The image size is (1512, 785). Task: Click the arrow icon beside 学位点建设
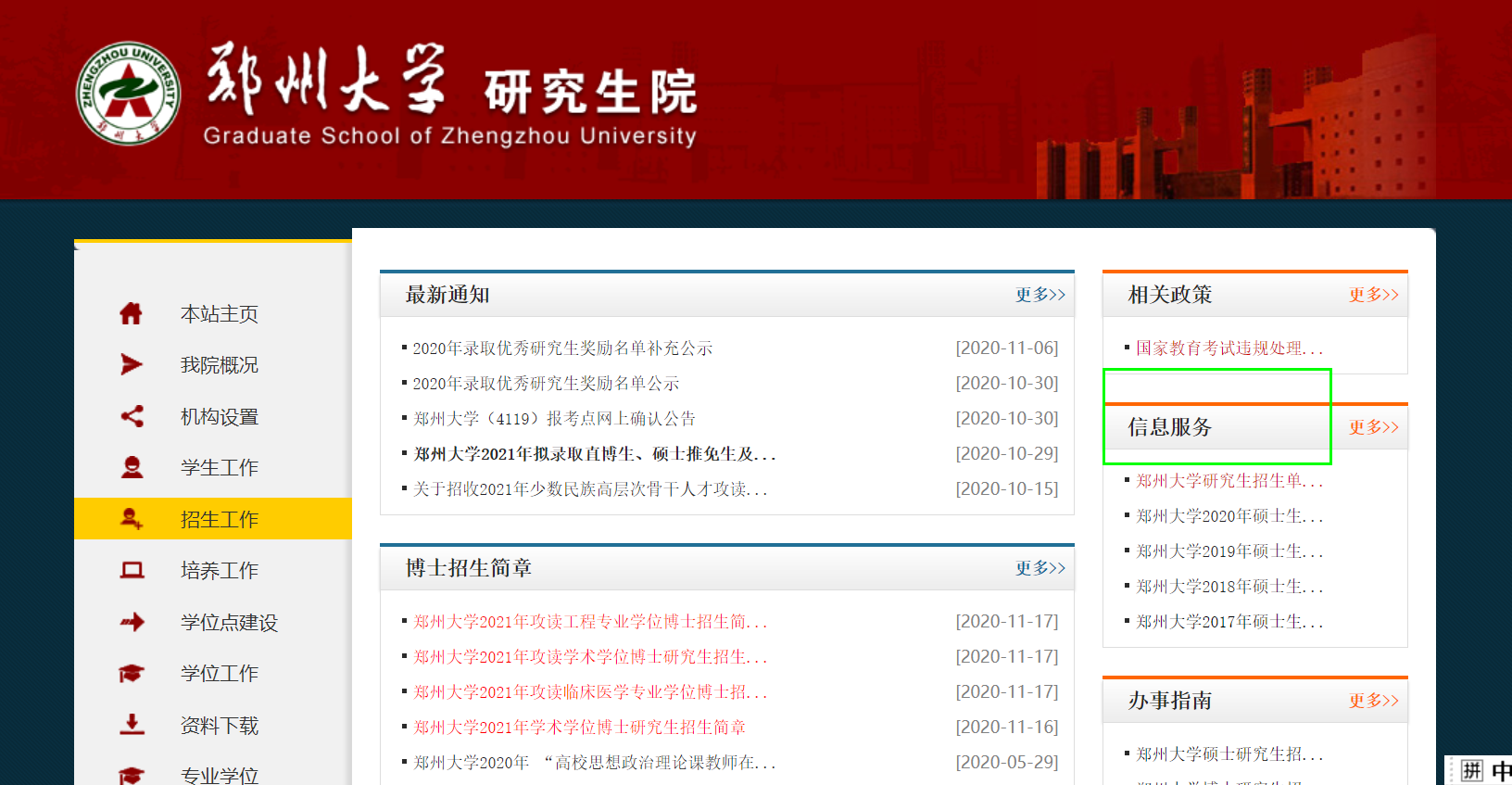click(x=132, y=622)
